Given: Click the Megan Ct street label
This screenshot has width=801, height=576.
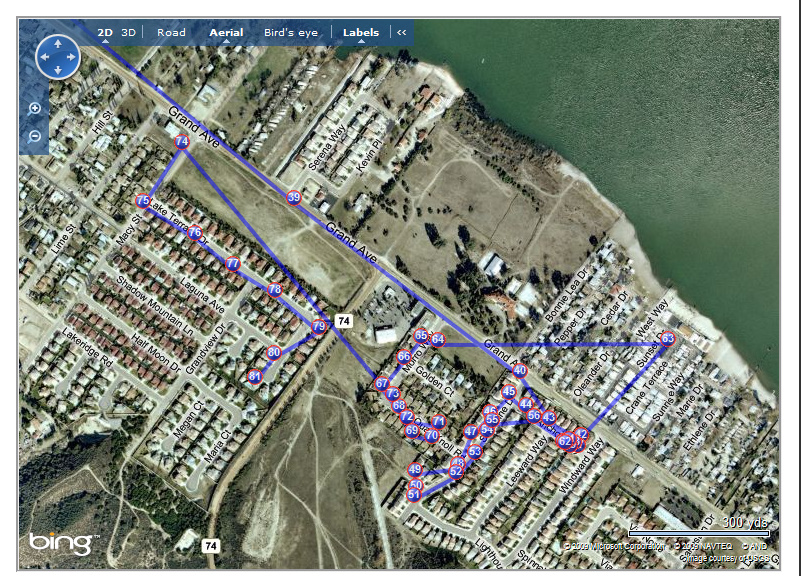Looking at the screenshot, I should (x=189, y=418).
